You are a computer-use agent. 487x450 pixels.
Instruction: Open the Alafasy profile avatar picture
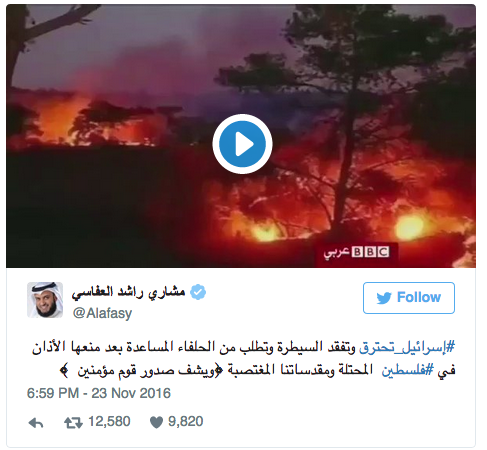[x=45, y=300]
